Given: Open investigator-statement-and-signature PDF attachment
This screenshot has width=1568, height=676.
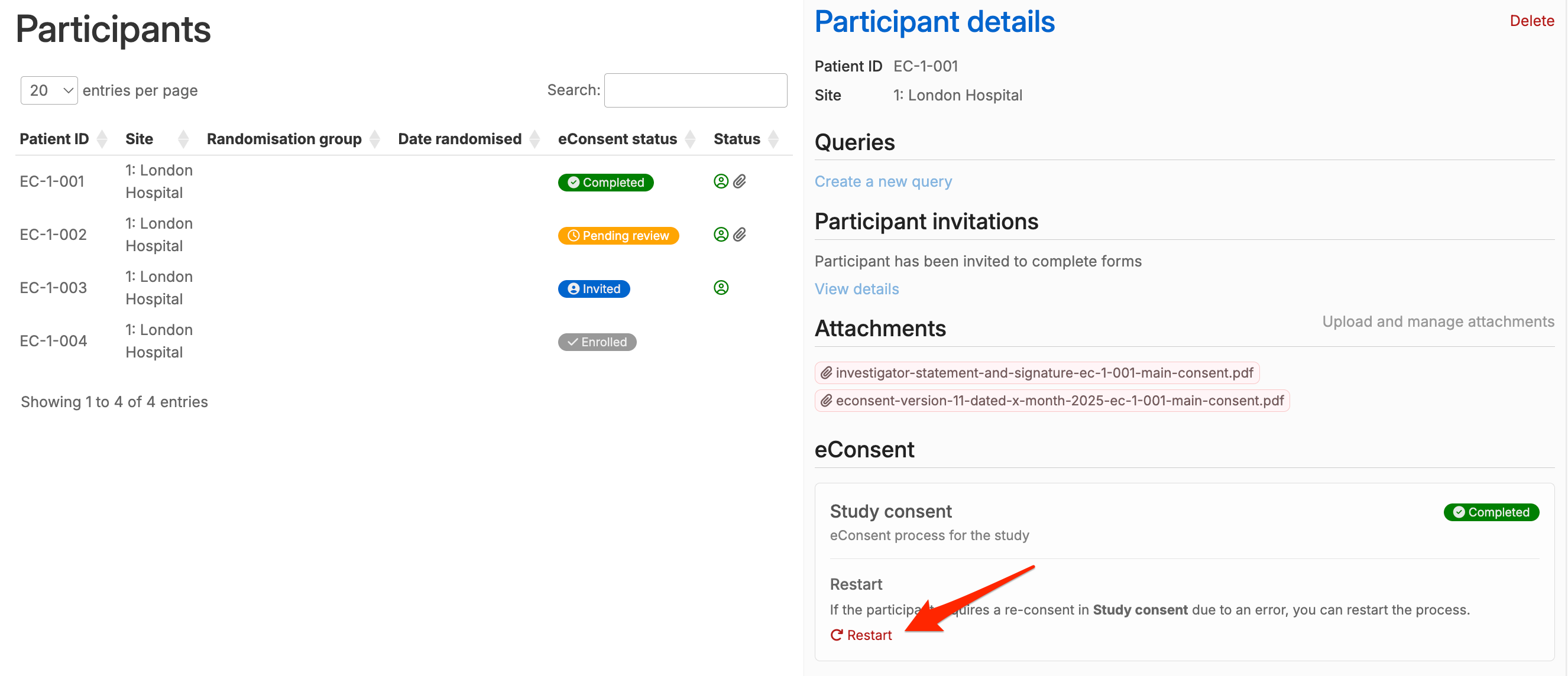Looking at the screenshot, I should tap(1036, 373).
